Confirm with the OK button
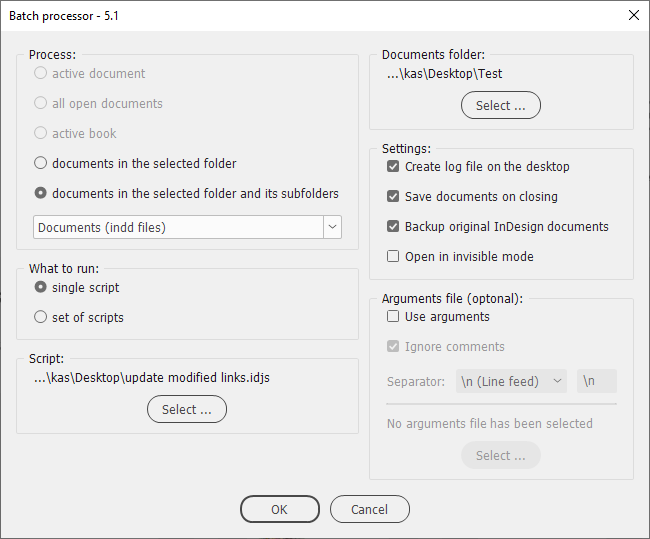 (x=280, y=509)
